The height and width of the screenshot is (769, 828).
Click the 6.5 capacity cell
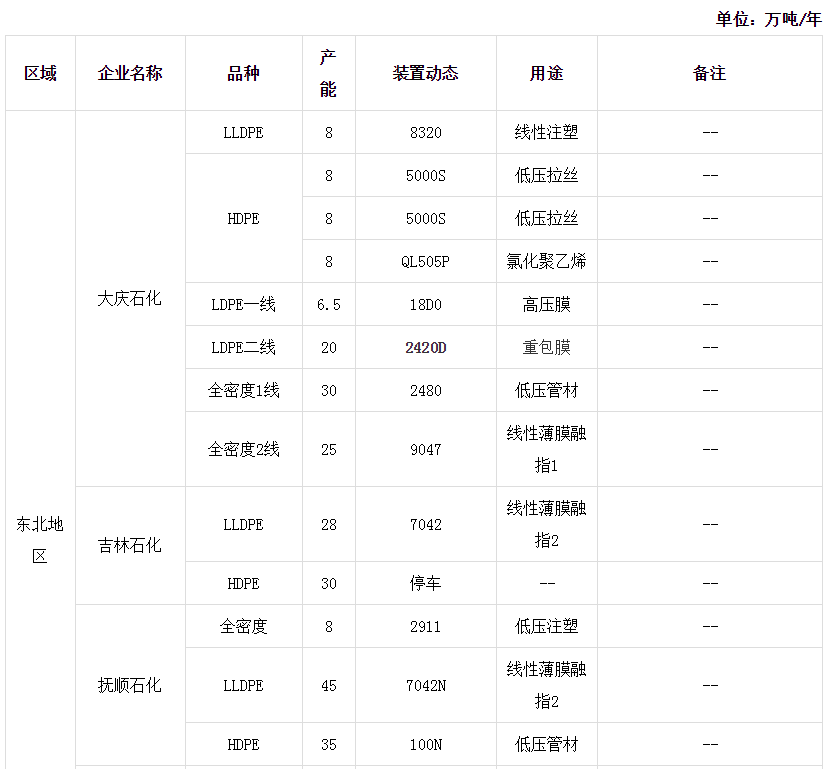click(328, 304)
